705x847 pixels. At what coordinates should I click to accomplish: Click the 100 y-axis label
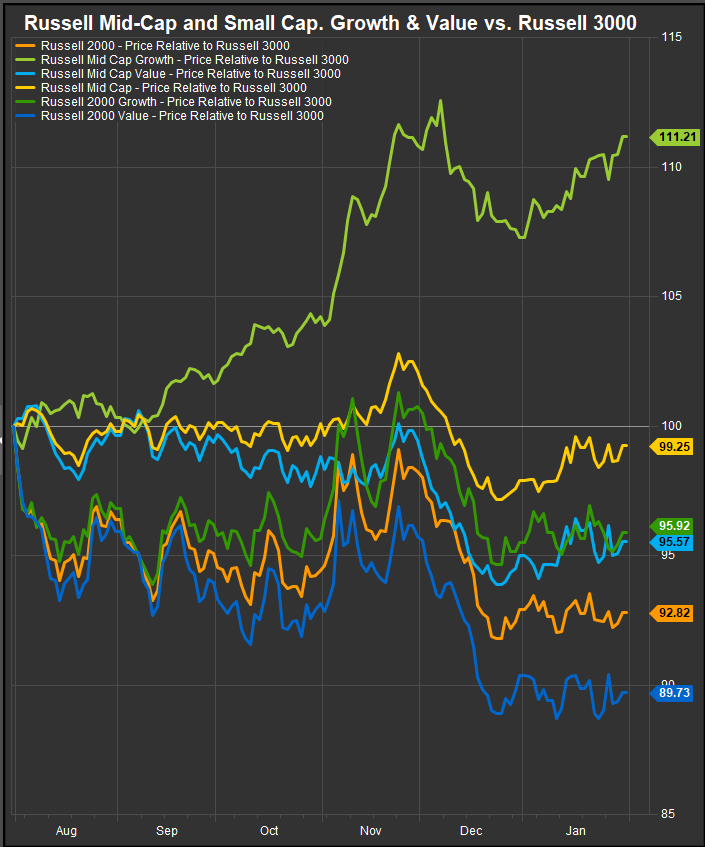(x=672, y=426)
